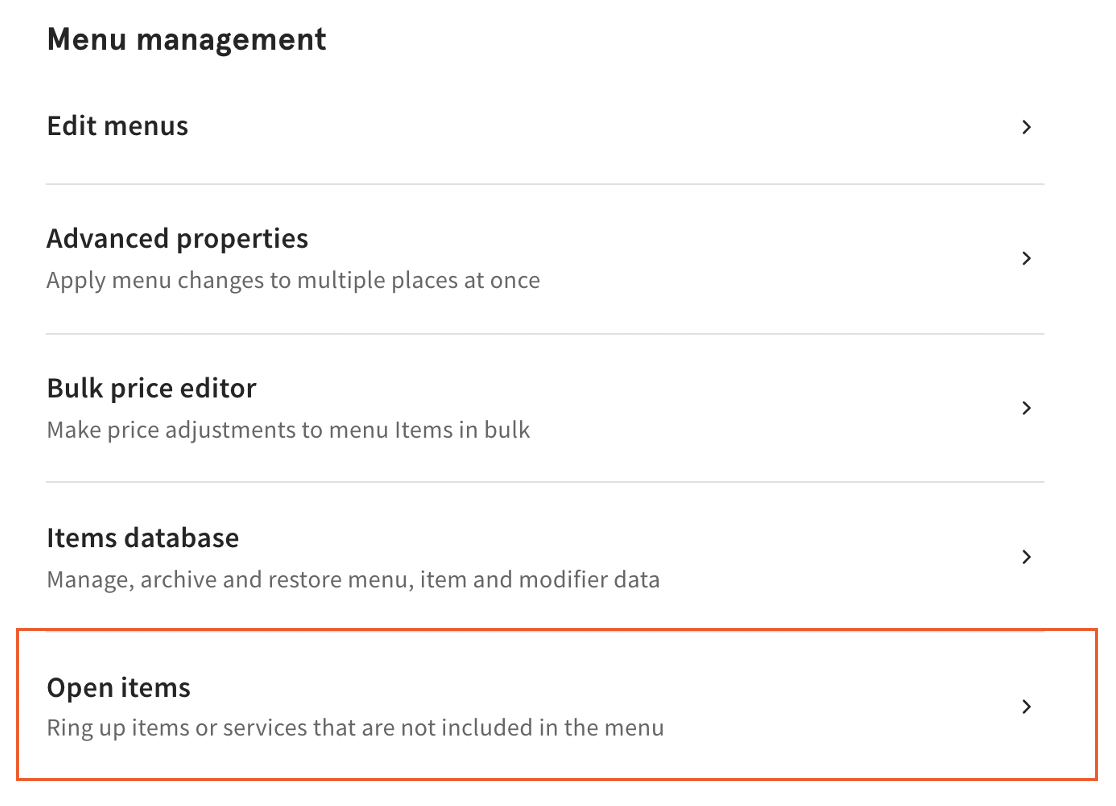Expand the Edit menus row chevron
The height and width of the screenshot is (806, 1116).
pos(1027,127)
